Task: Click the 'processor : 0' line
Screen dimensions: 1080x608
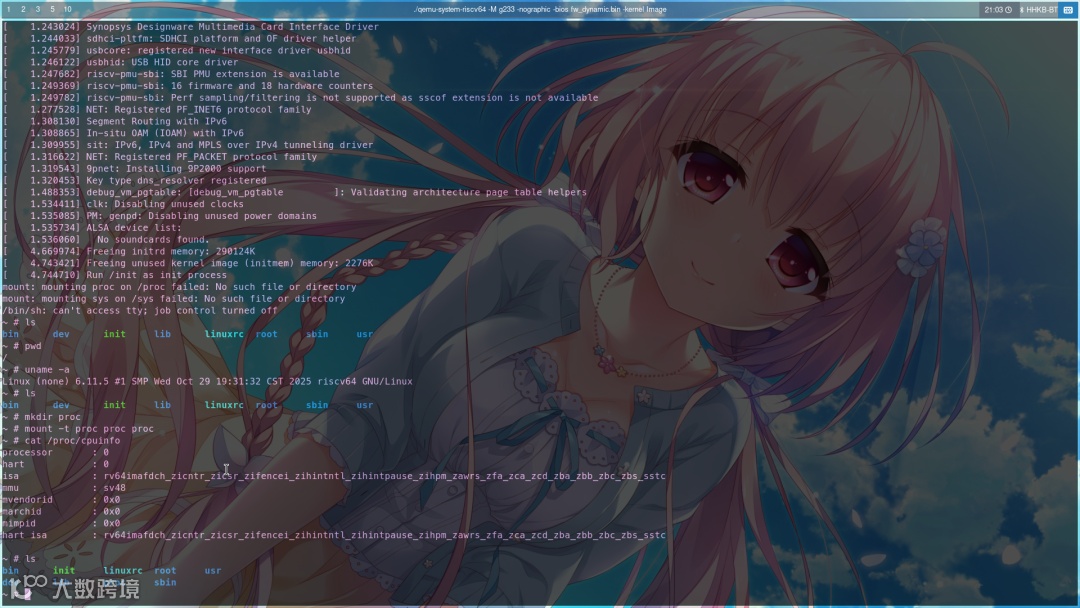Action: (55, 452)
